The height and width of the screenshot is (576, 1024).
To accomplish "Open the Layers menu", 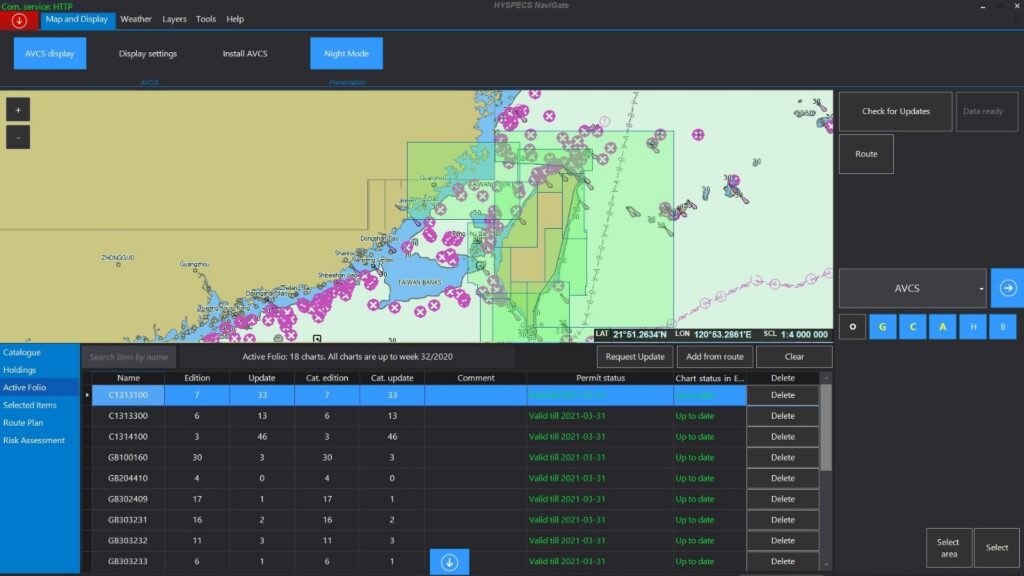I will pos(174,20).
